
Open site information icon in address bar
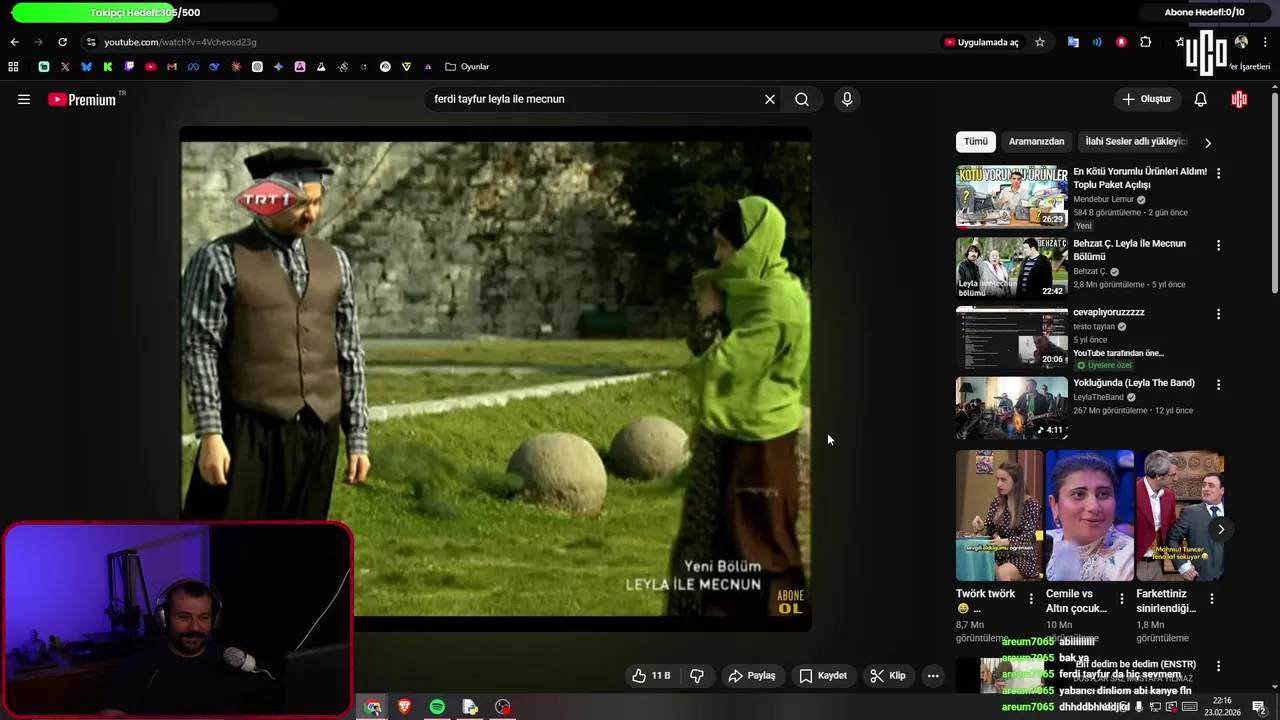click(x=91, y=42)
